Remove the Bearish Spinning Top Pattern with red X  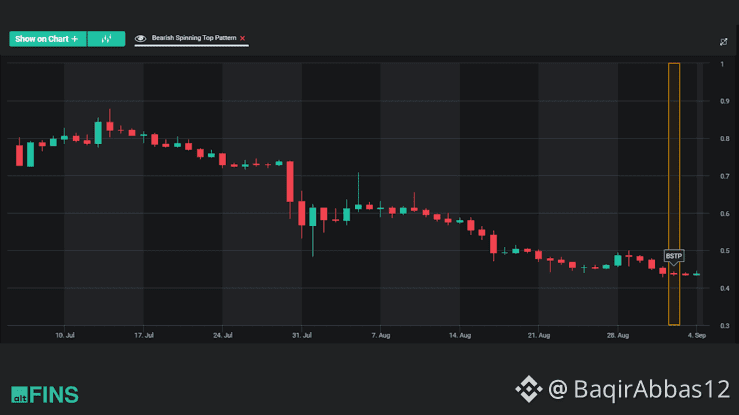(x=242, y=38)
